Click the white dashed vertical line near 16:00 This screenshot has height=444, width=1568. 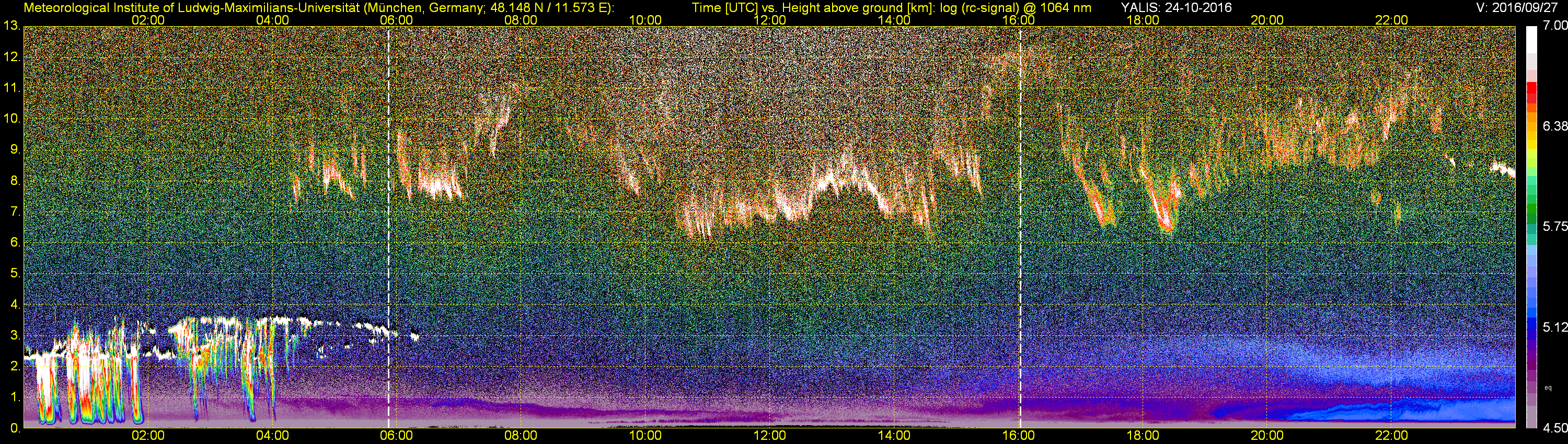coord(1020,227)
